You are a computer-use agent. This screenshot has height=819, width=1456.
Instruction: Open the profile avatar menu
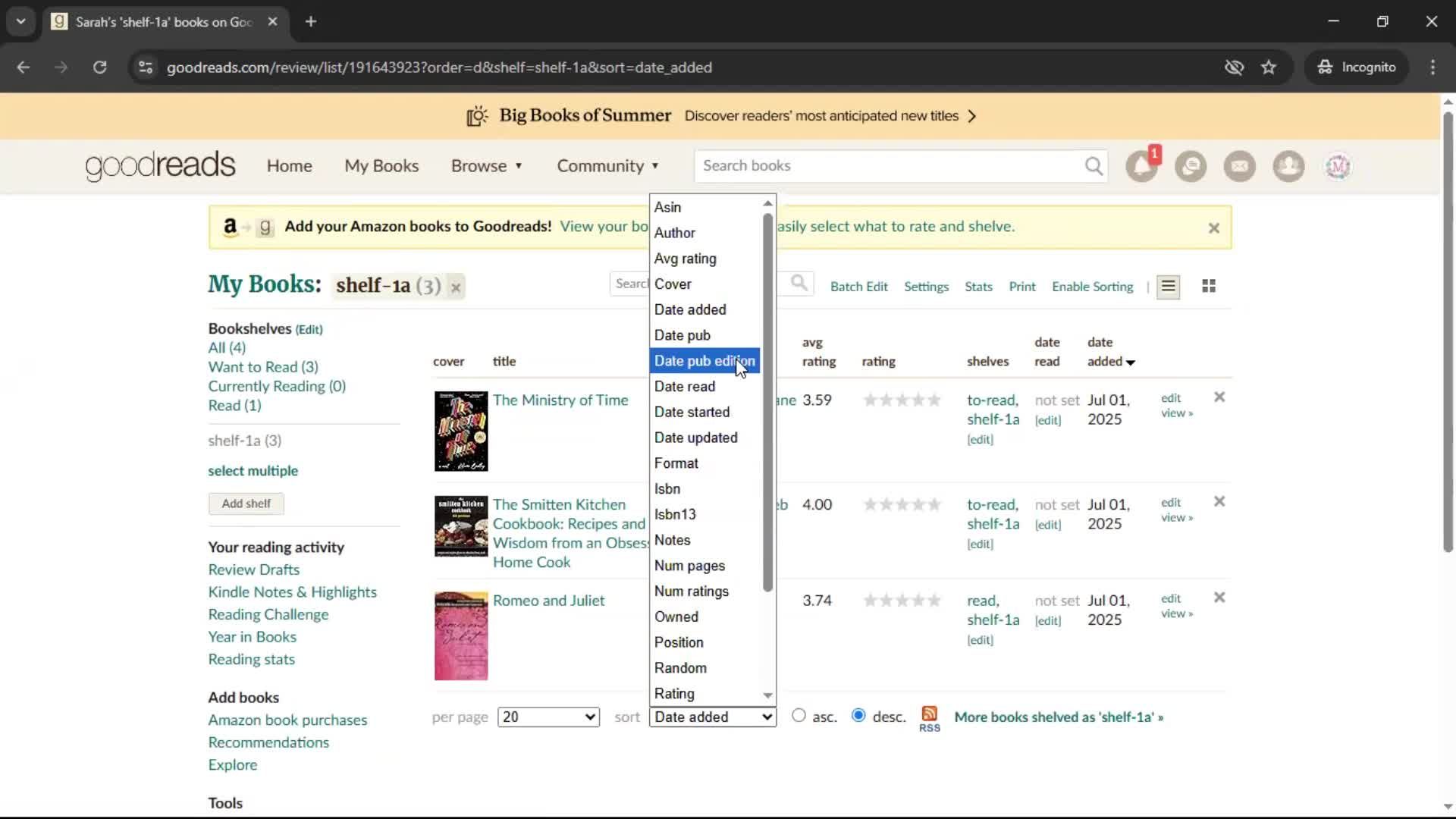click(1338, 166)
